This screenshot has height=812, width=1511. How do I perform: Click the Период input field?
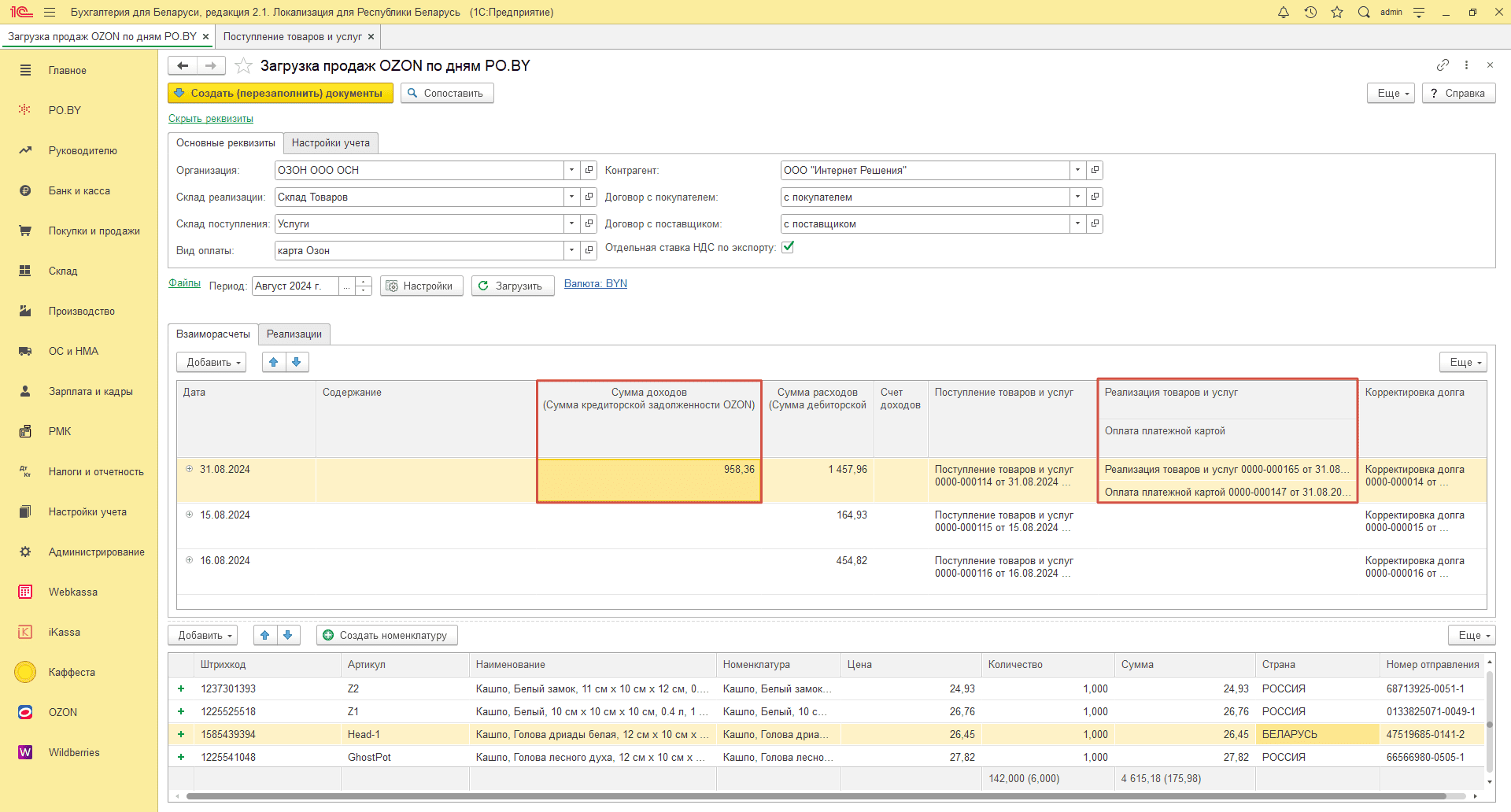[295, 286]
